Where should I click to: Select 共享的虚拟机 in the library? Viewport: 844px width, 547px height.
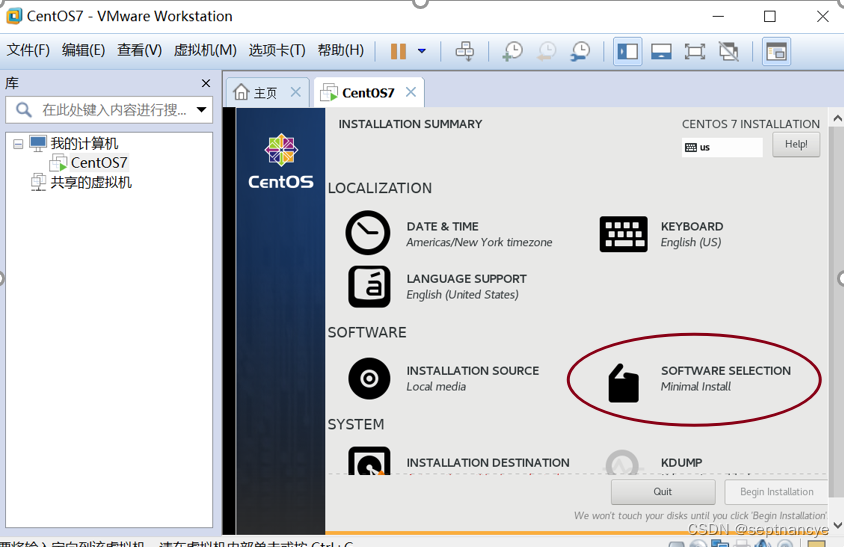click(x=91, y=183)
